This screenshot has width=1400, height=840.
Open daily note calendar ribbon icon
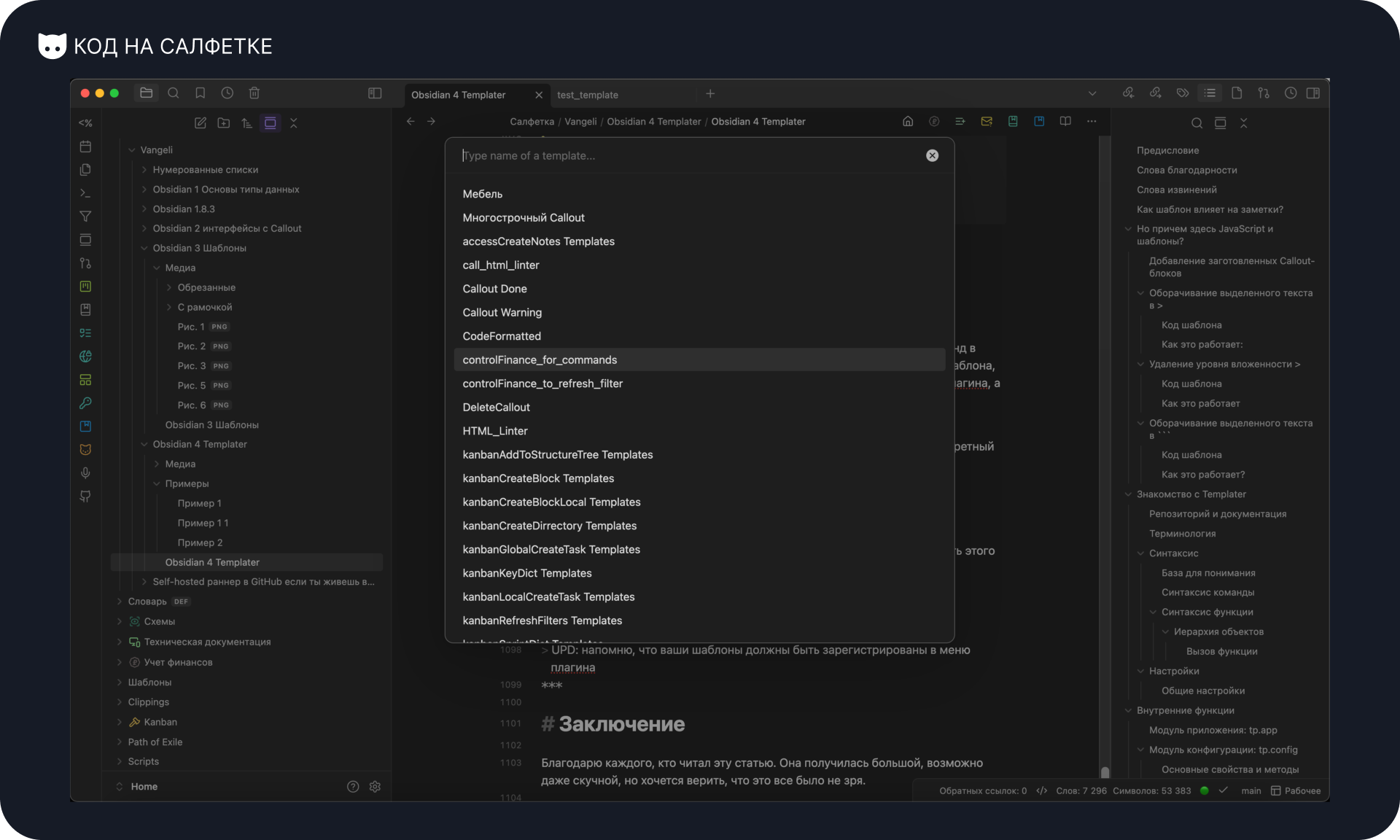point(85,147)
